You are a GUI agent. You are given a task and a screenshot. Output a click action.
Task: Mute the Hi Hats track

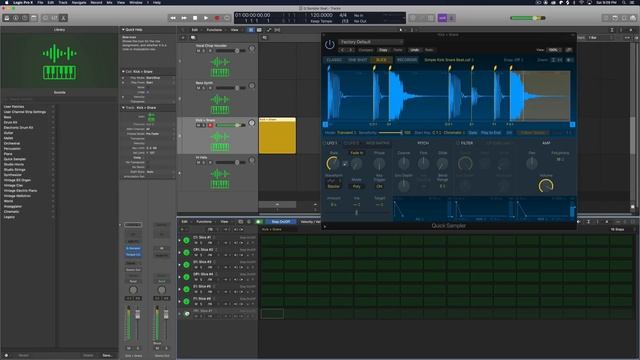(198, 162)
